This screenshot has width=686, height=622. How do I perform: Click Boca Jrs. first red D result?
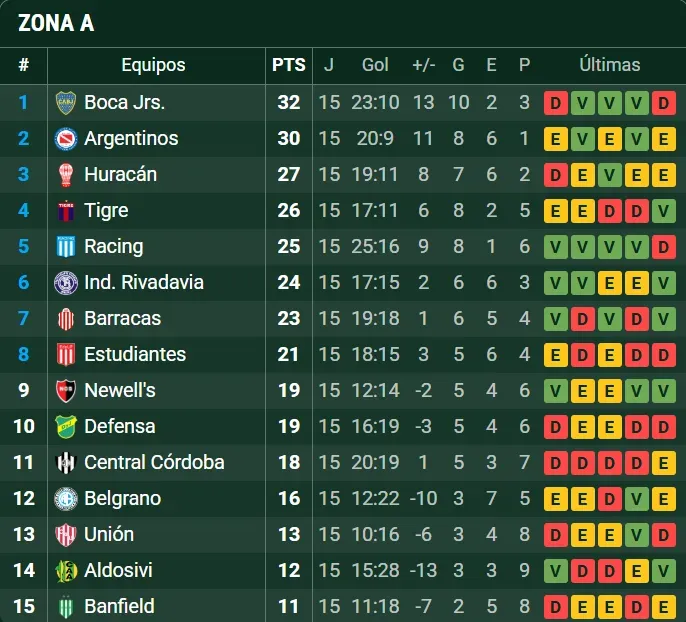coord(555,102)
